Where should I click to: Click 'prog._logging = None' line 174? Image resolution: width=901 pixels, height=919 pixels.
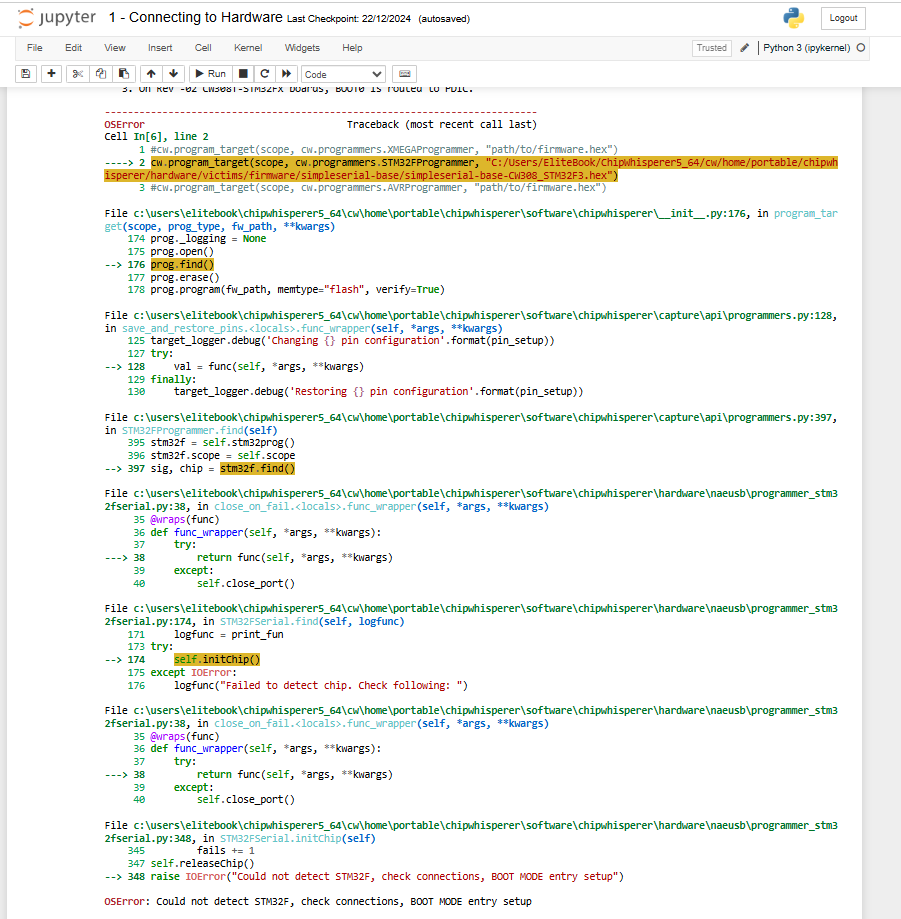(208, 239)
